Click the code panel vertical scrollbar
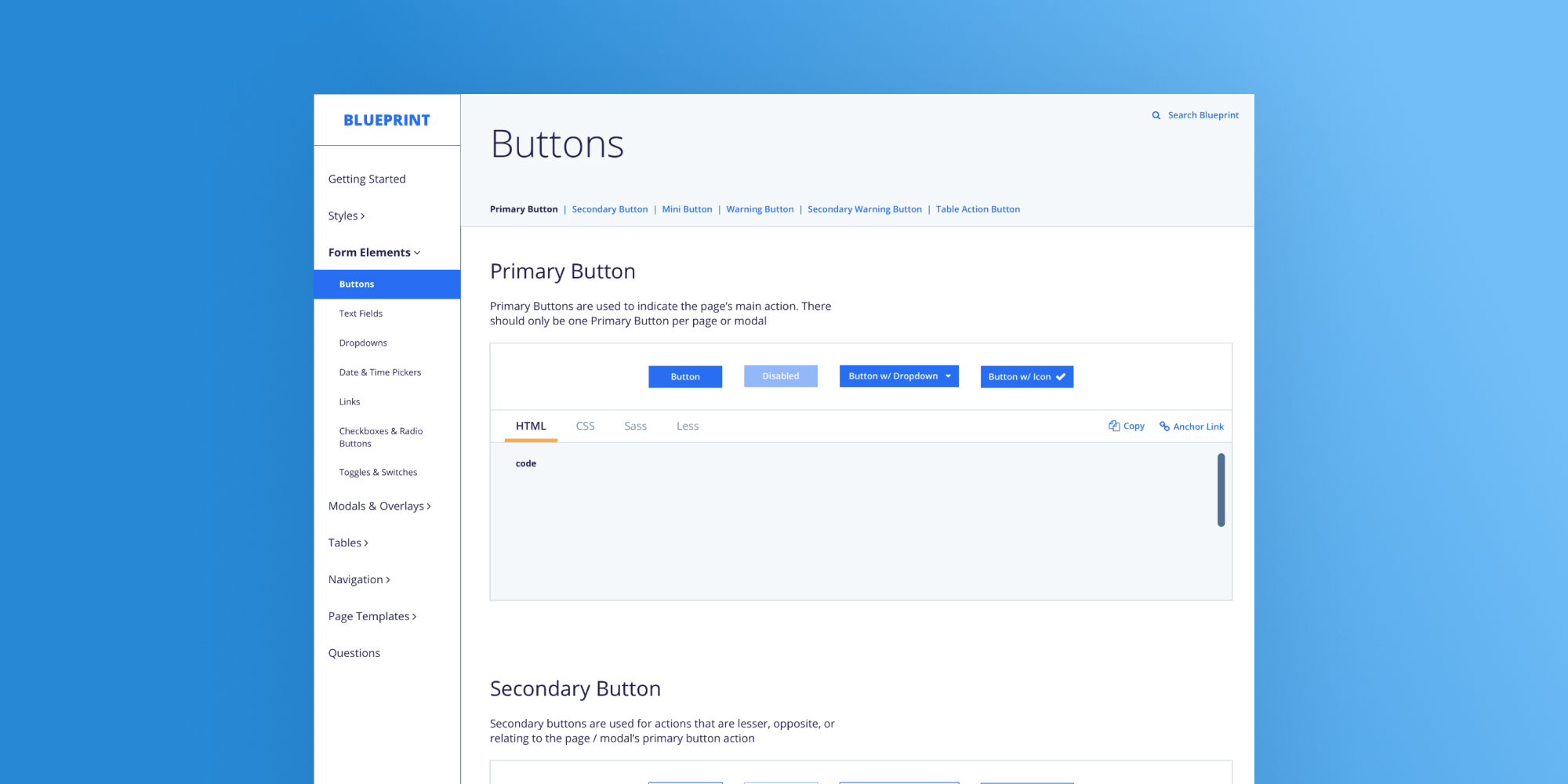 1221,490
